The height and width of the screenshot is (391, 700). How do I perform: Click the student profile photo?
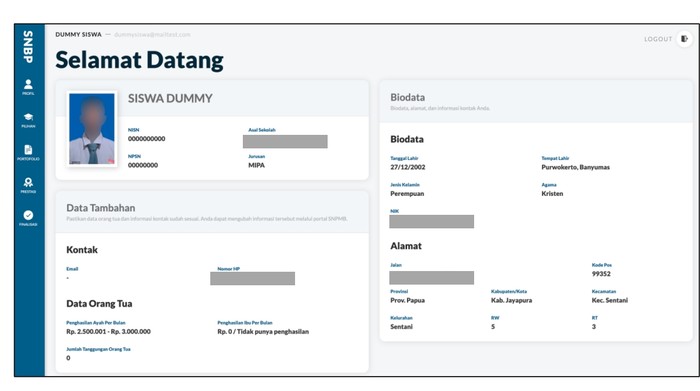click(x=92, y=129)
